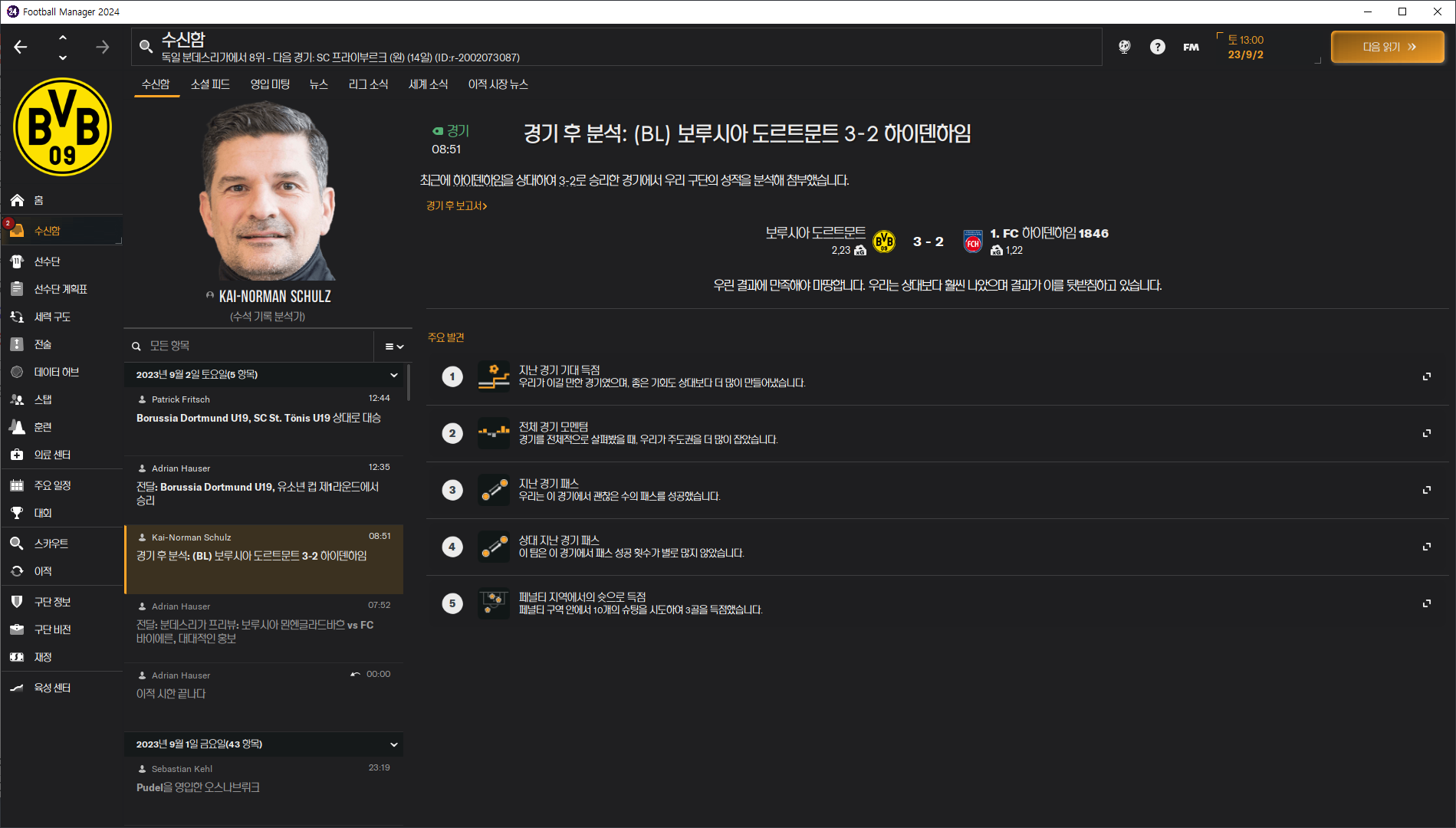Open 스카우트 in the sidebar
This screenshot has width=1456, height=828.
[61, 544]
